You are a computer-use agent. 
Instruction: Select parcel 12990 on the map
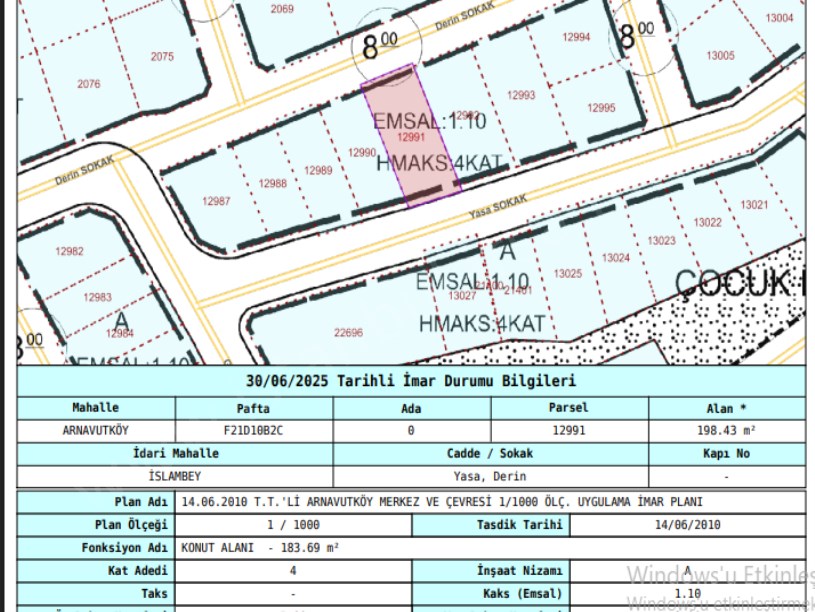(x=361, y=153)
